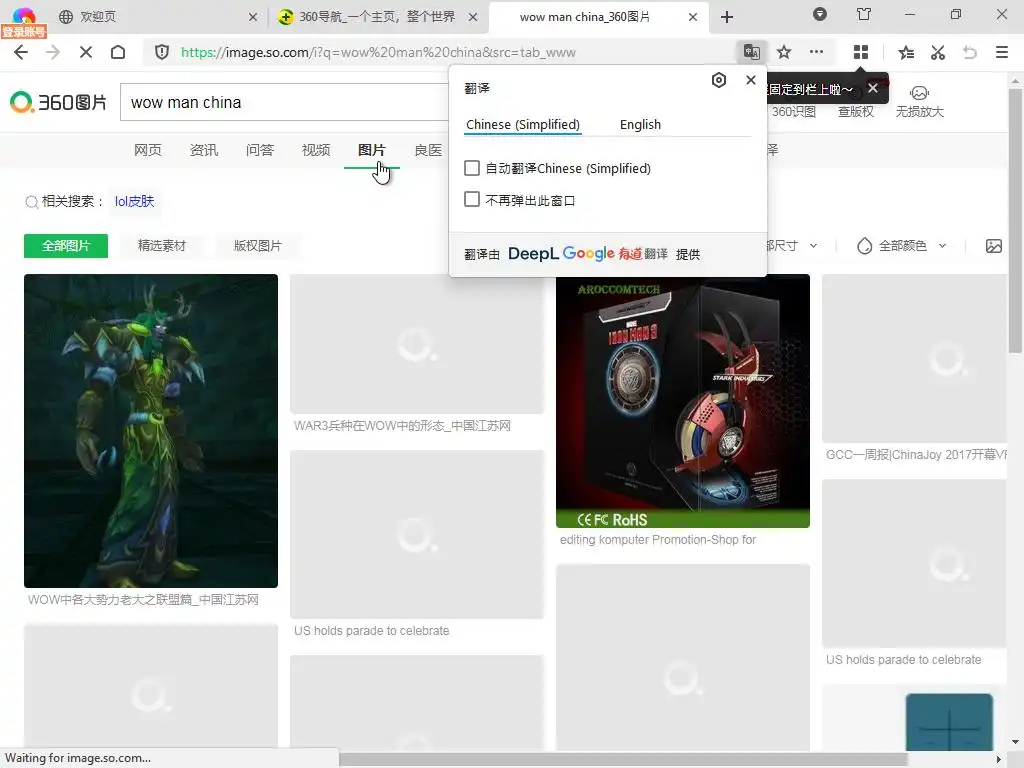
Task: Close the 欢迎页 tab
Action: pyautogui.click(x=253, y=17)
